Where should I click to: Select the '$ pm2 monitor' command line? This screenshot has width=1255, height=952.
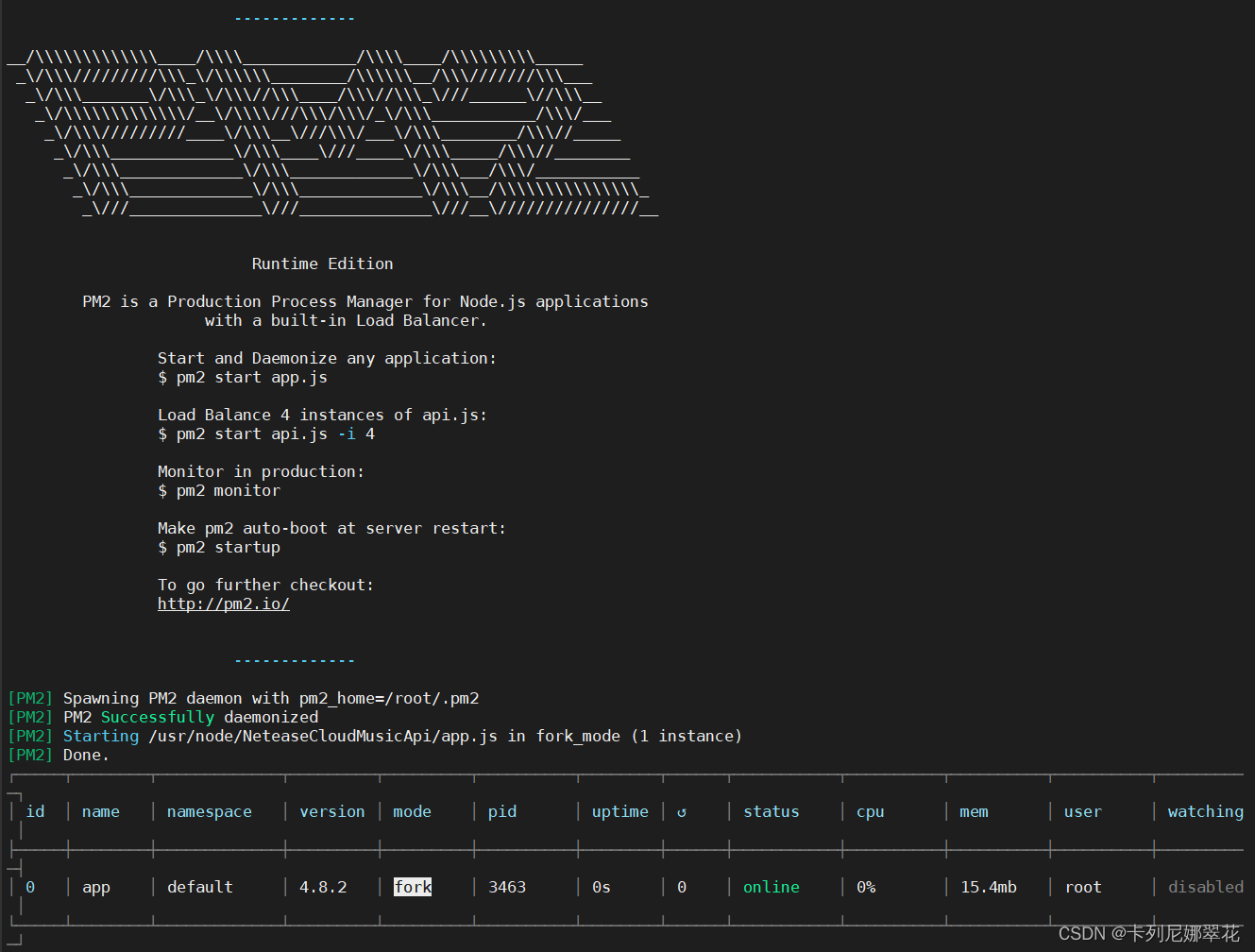(x=219, y=490)
